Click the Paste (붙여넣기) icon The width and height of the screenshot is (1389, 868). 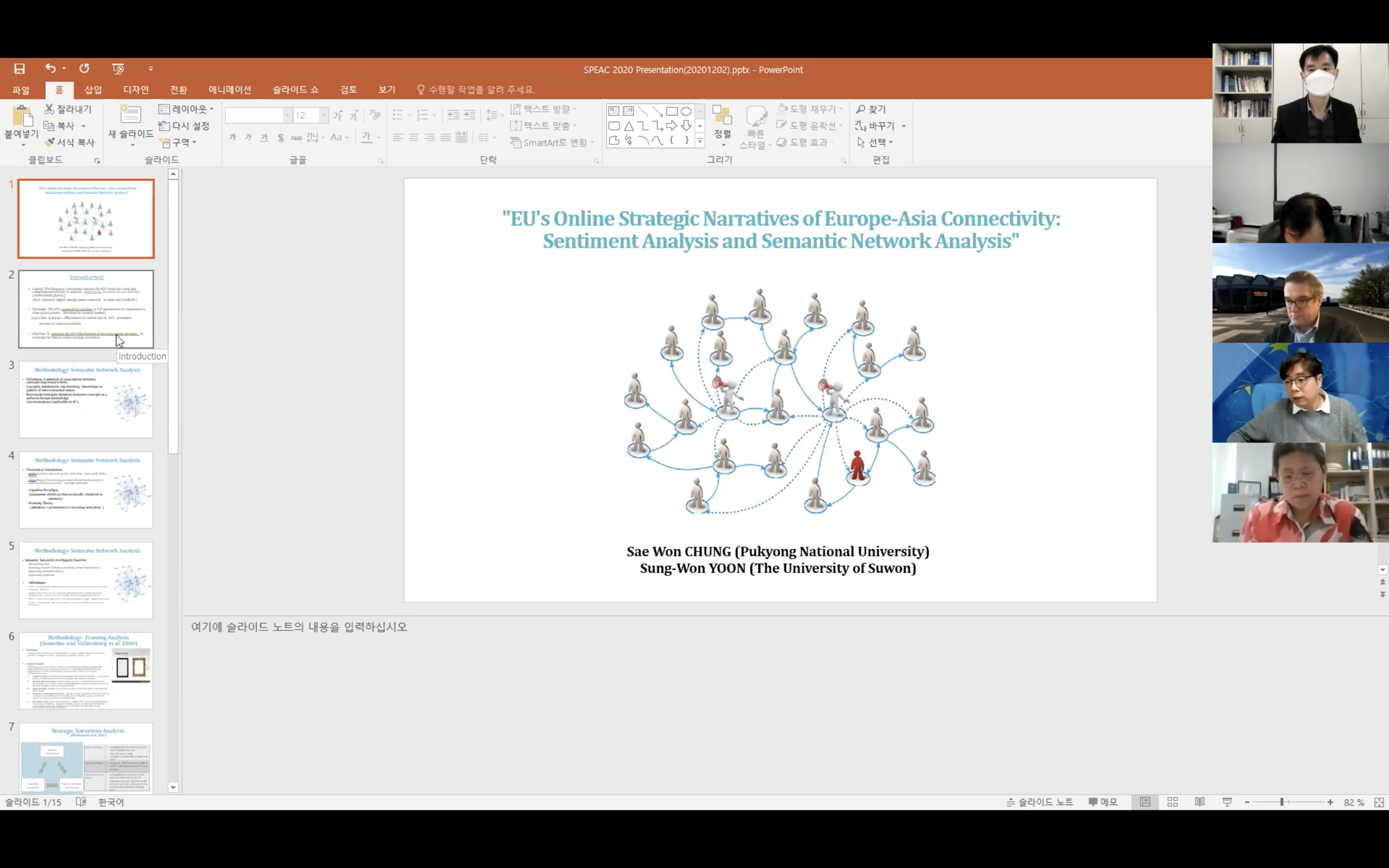click(22, 117)
